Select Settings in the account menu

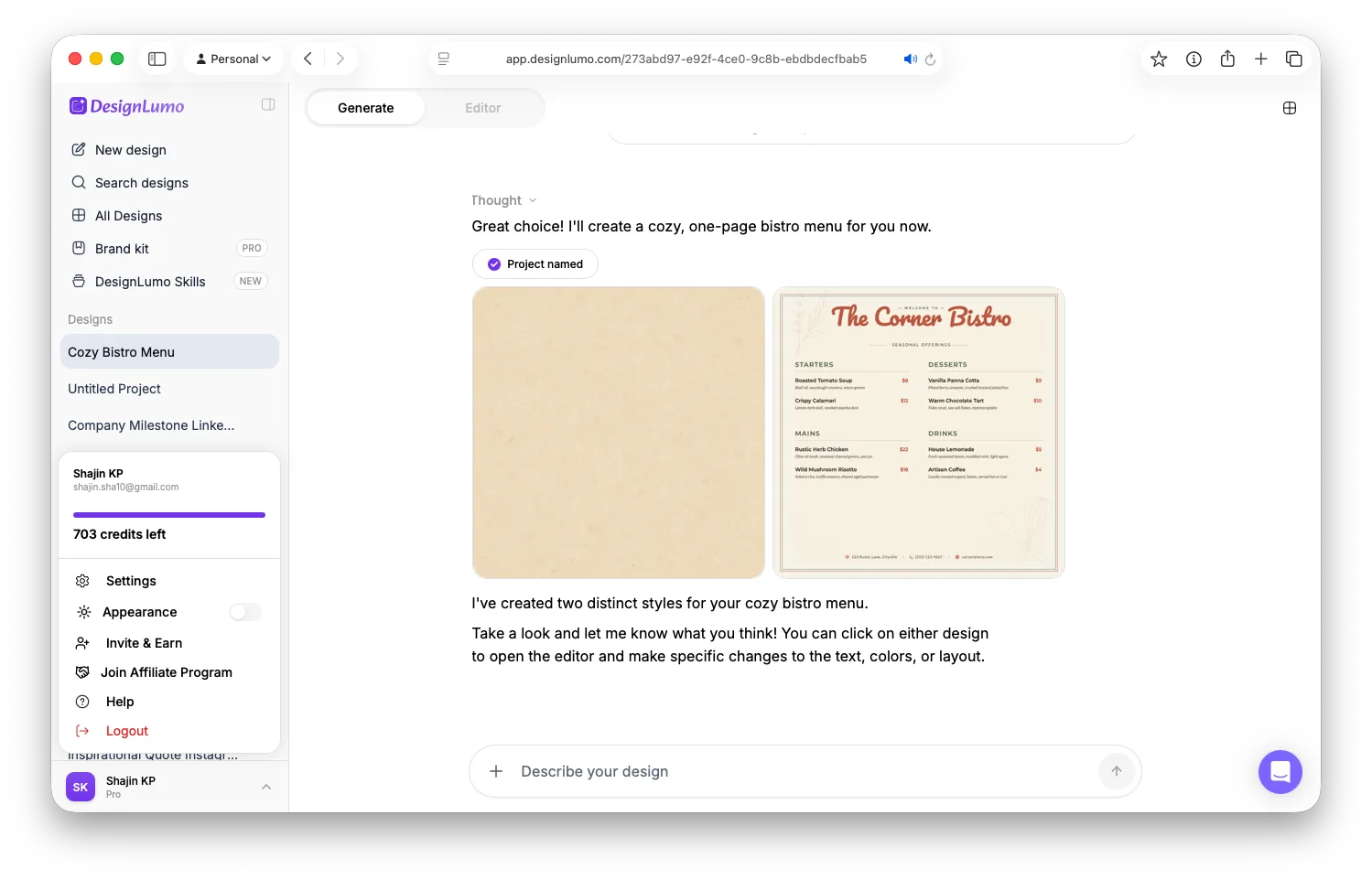(x=131, y=581)
